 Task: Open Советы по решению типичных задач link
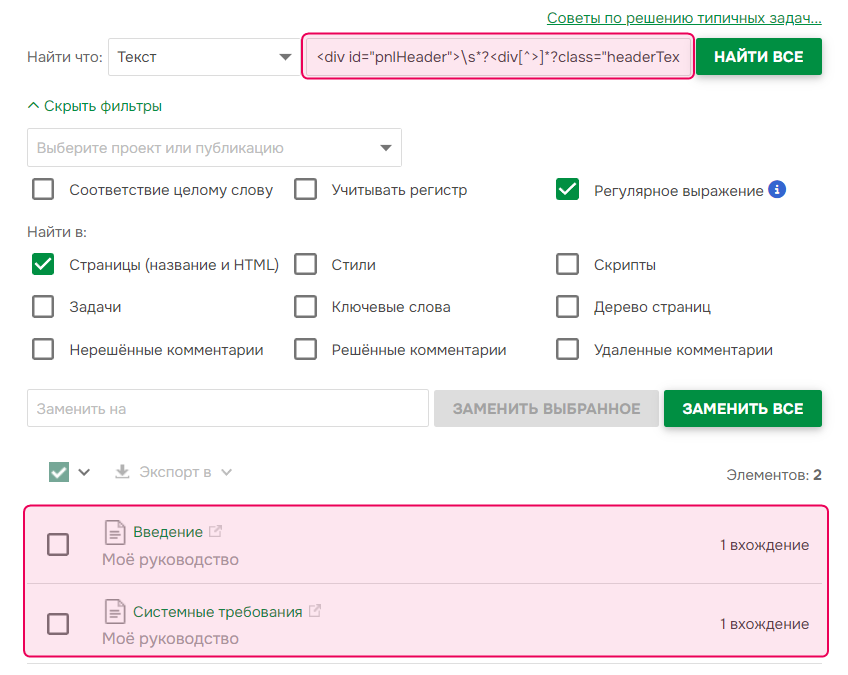tap(684, 18)
